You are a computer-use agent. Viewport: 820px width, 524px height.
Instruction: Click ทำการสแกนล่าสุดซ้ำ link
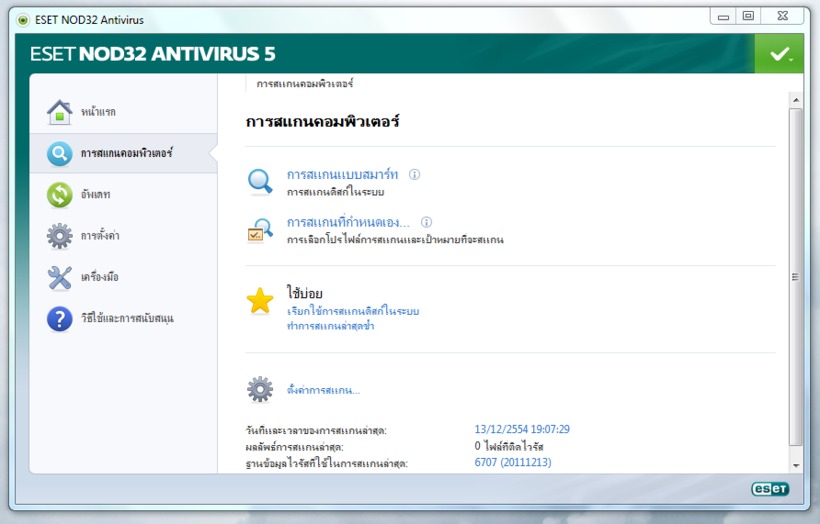(331, 326)
